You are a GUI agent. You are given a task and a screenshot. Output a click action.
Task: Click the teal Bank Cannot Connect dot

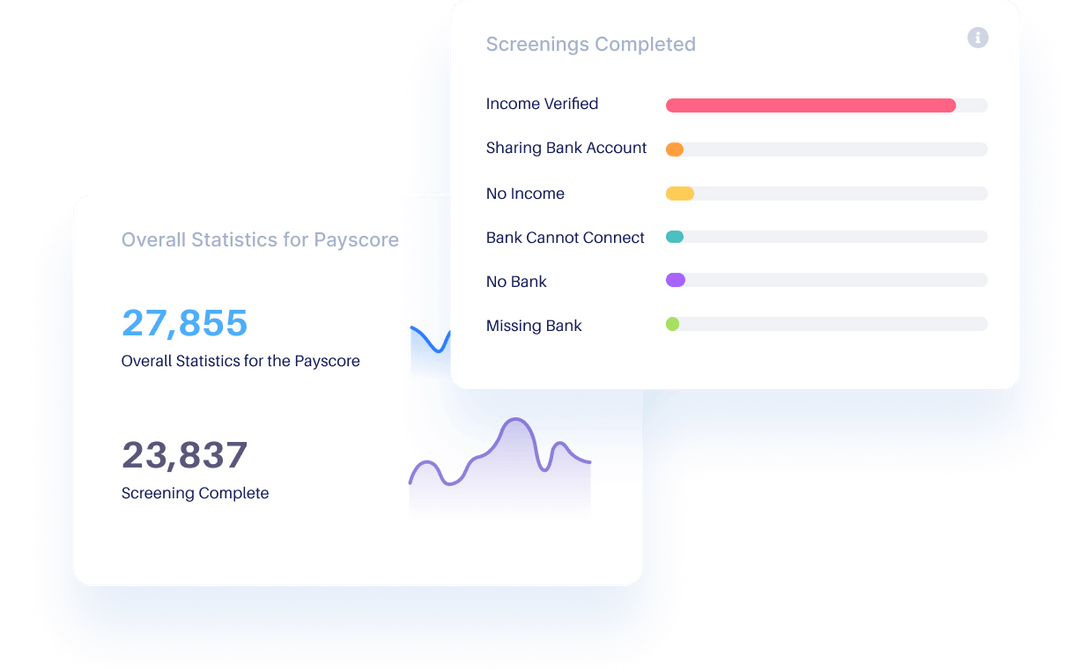coord(676,237)
